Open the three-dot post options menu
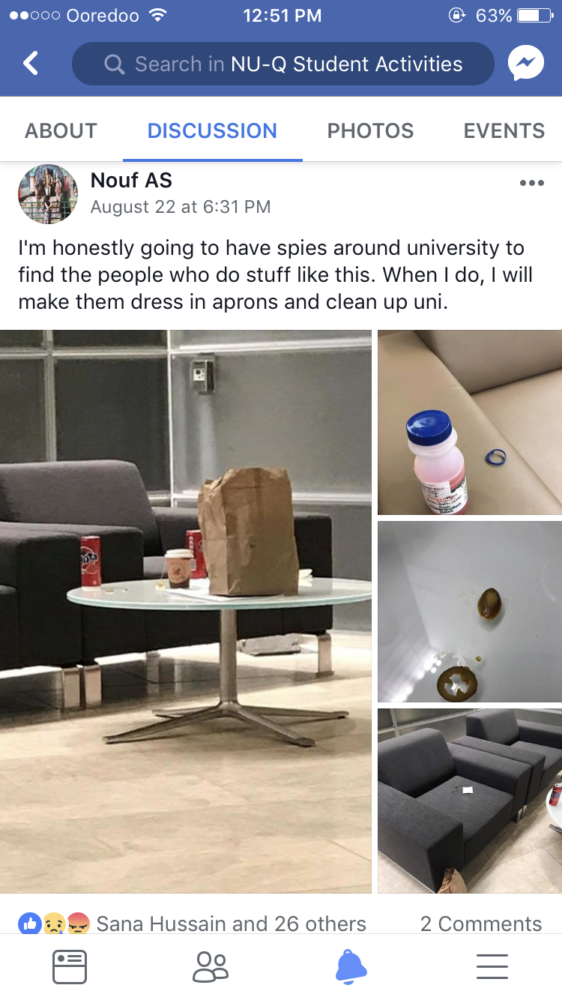The height and width of the screenshot is (1000, 562). pos(532,183)
